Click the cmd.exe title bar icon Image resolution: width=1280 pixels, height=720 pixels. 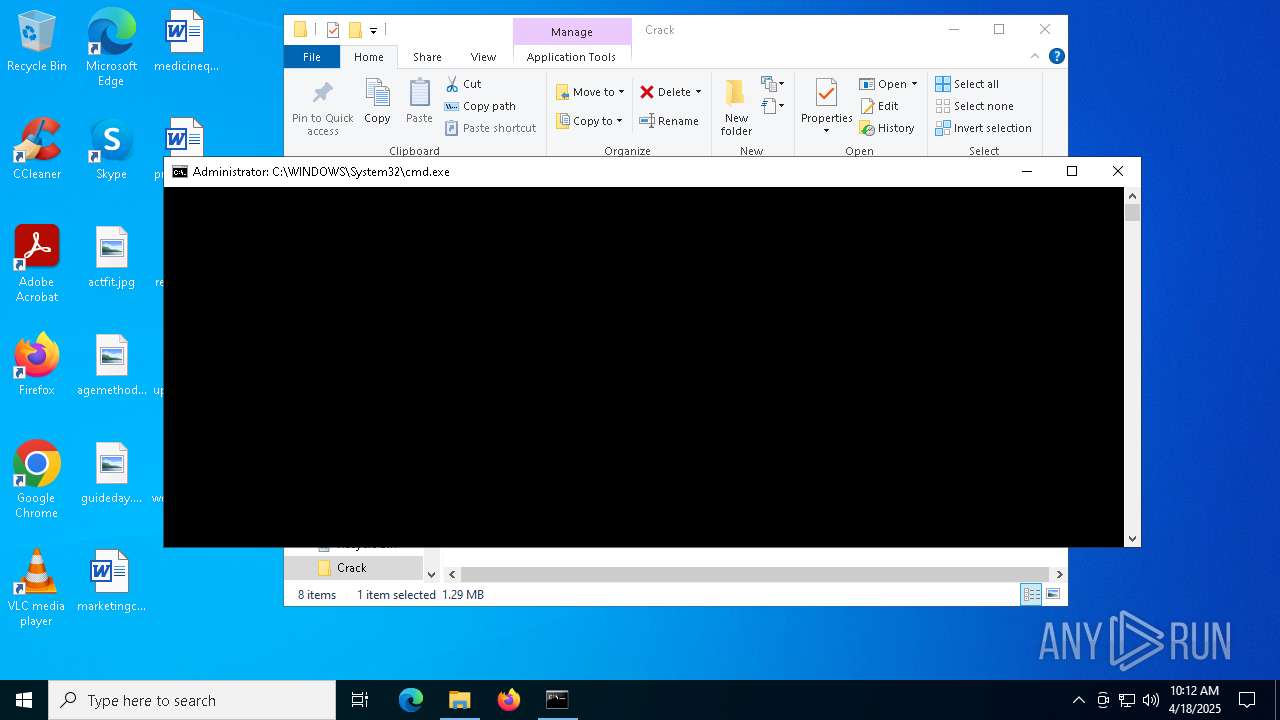[x=180, y=172]
